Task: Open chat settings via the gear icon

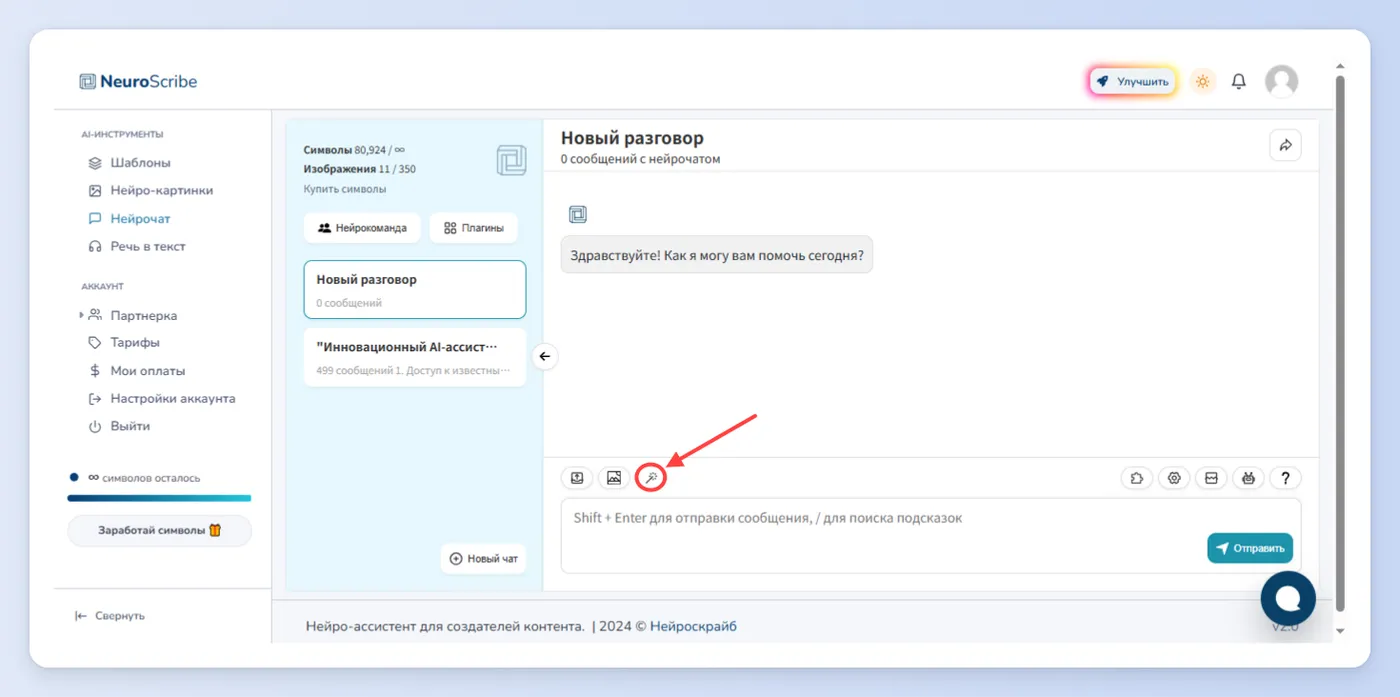Action: point(1174,478)
